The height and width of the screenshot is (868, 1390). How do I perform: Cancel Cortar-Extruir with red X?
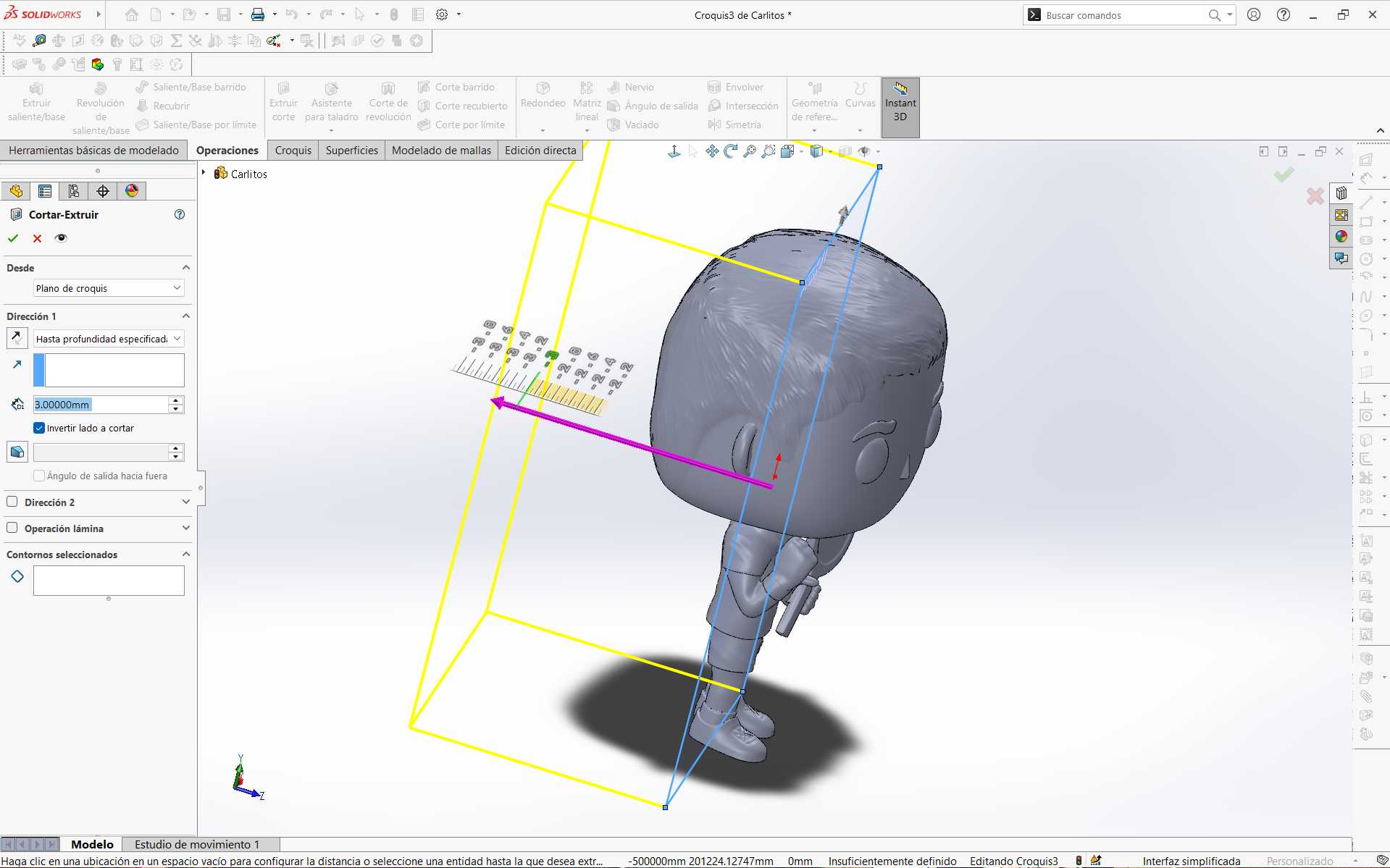[38, 238]
